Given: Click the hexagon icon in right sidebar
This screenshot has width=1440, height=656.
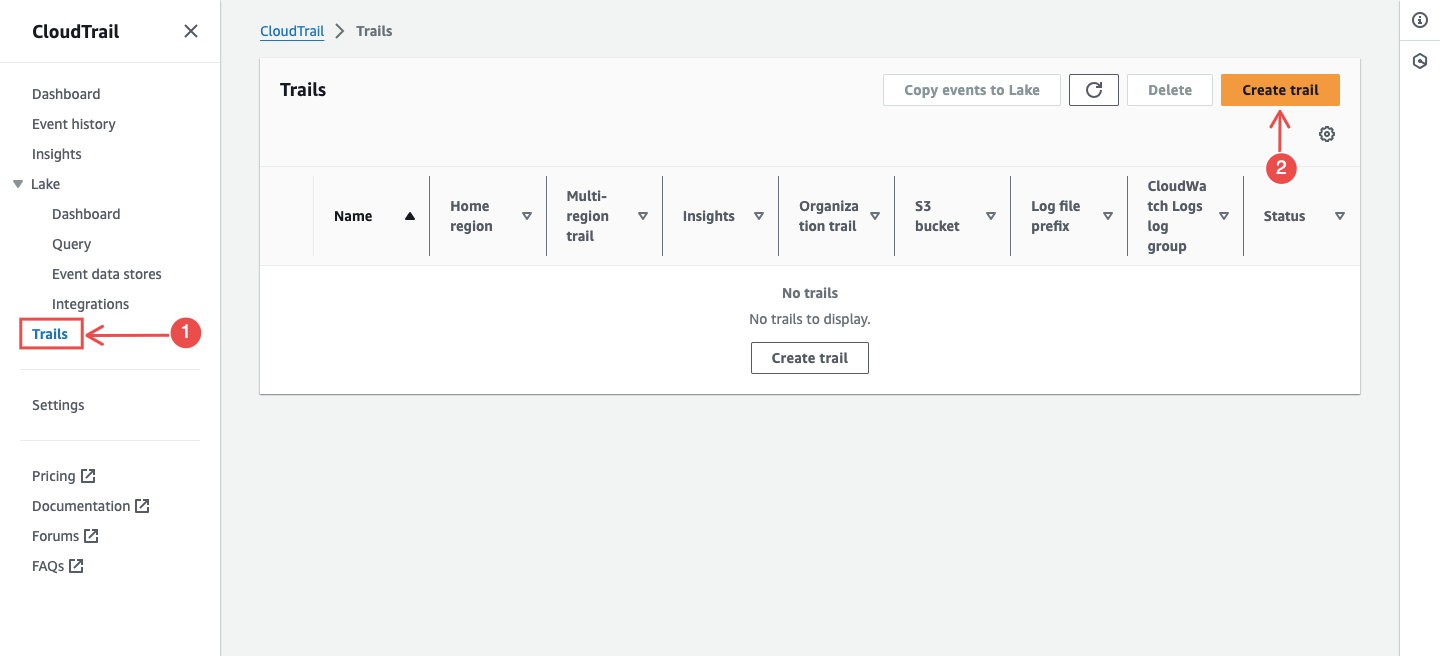Looking at the screenshot, I should tap(1419, 61).
